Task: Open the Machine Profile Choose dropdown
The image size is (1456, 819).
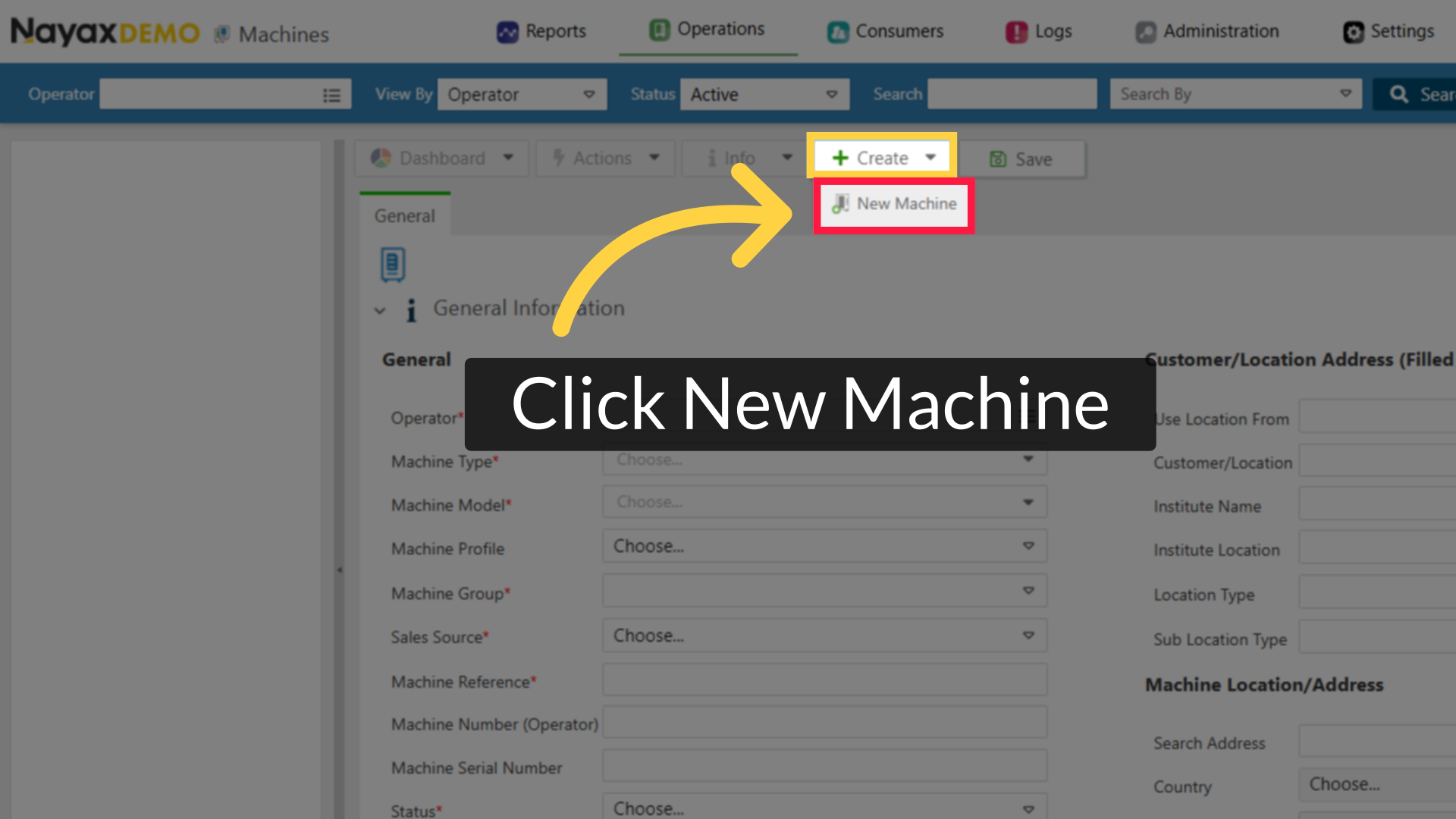Action: [824, 546]
